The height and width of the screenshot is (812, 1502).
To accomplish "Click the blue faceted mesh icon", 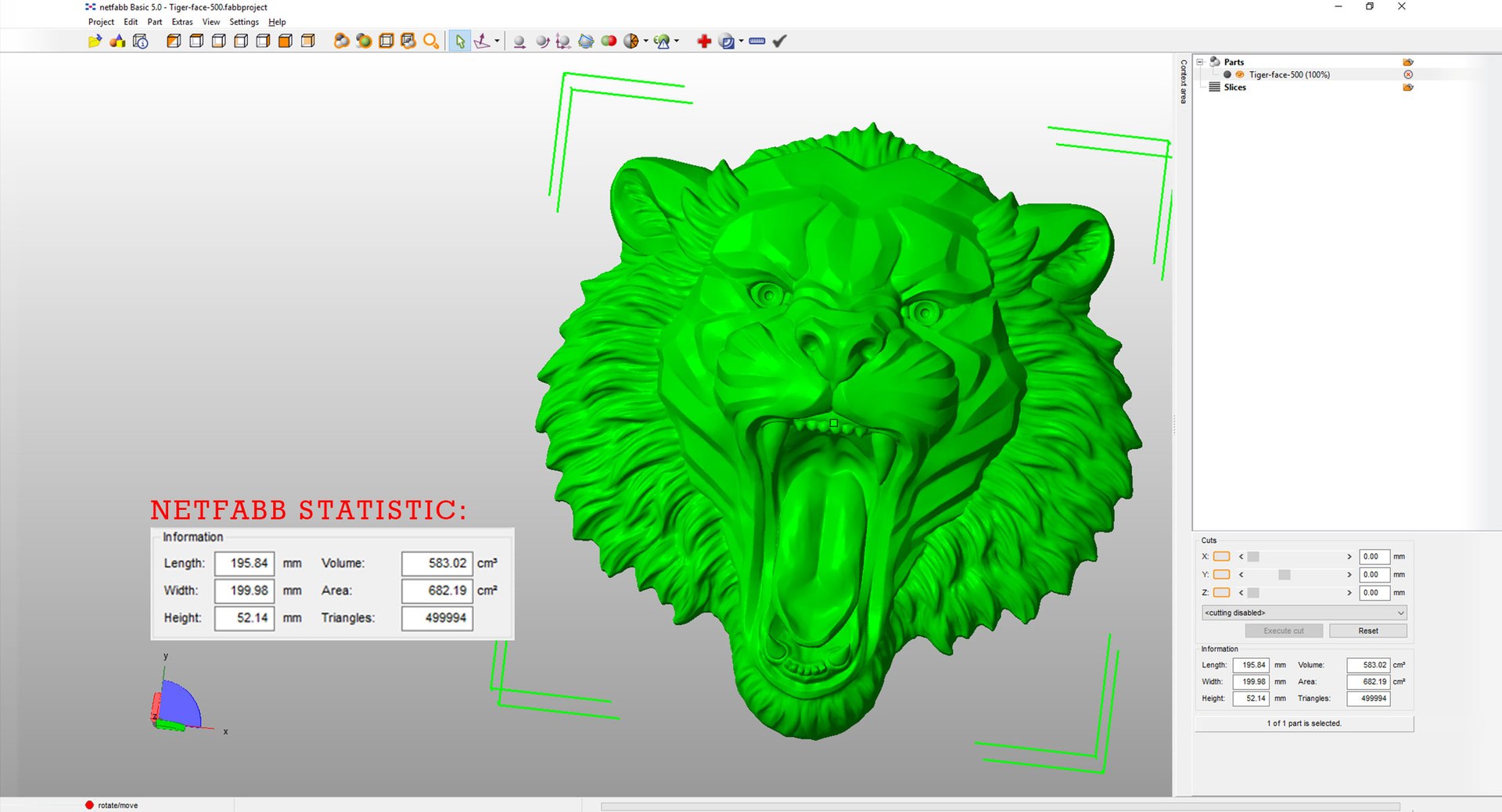I will pos(586,41).
